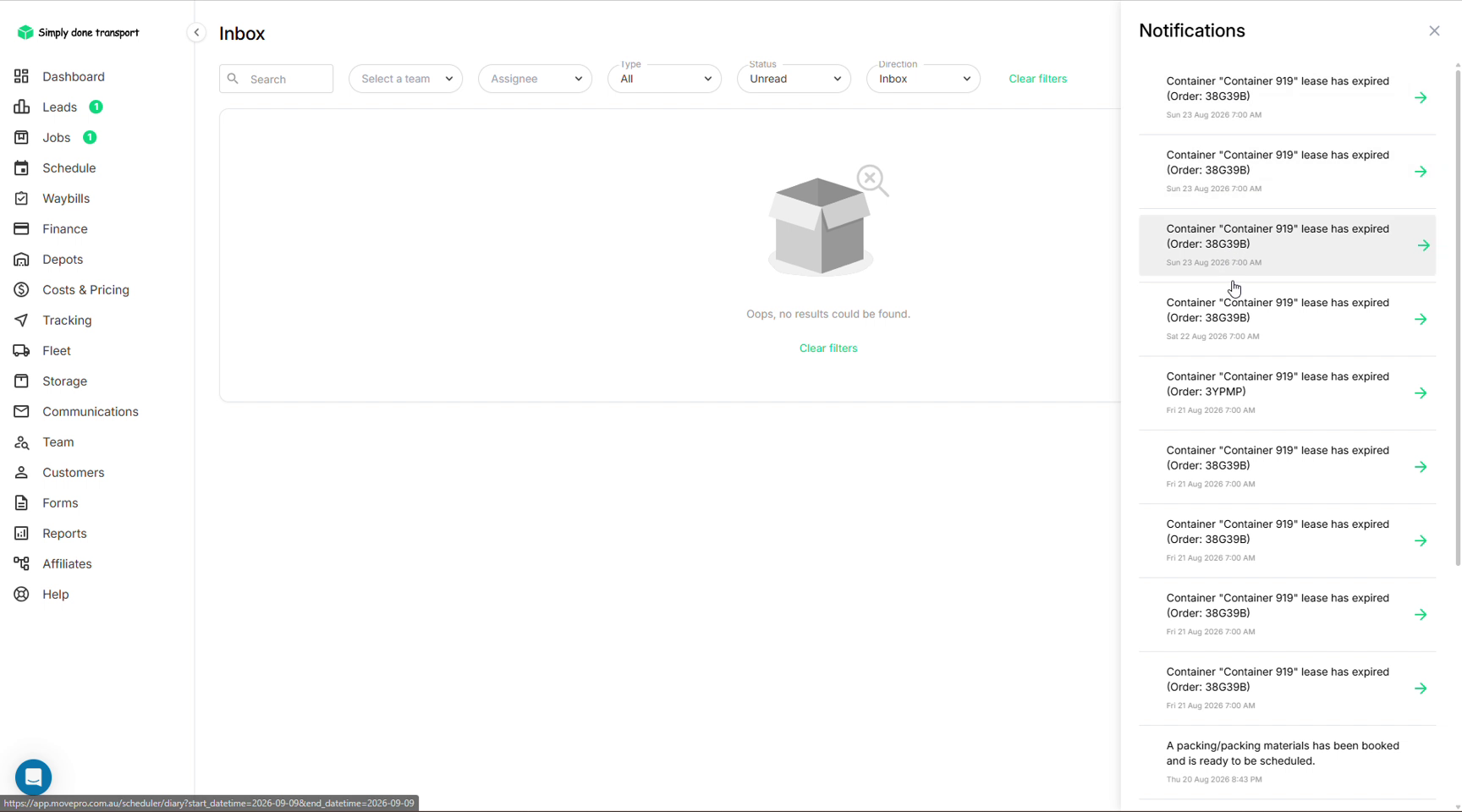Screen dimensions: 1462x812
Task: Click Clear filters next to Direction
Action: (1037, 79)
